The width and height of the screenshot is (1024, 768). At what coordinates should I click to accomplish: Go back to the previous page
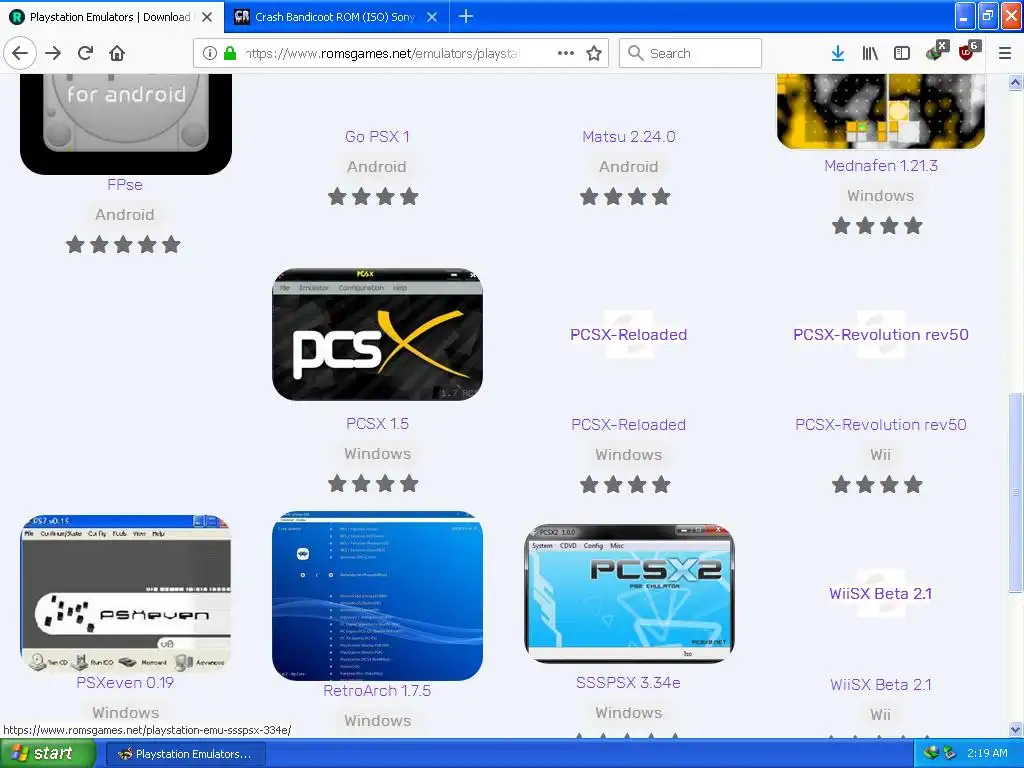tap(20, 53)
